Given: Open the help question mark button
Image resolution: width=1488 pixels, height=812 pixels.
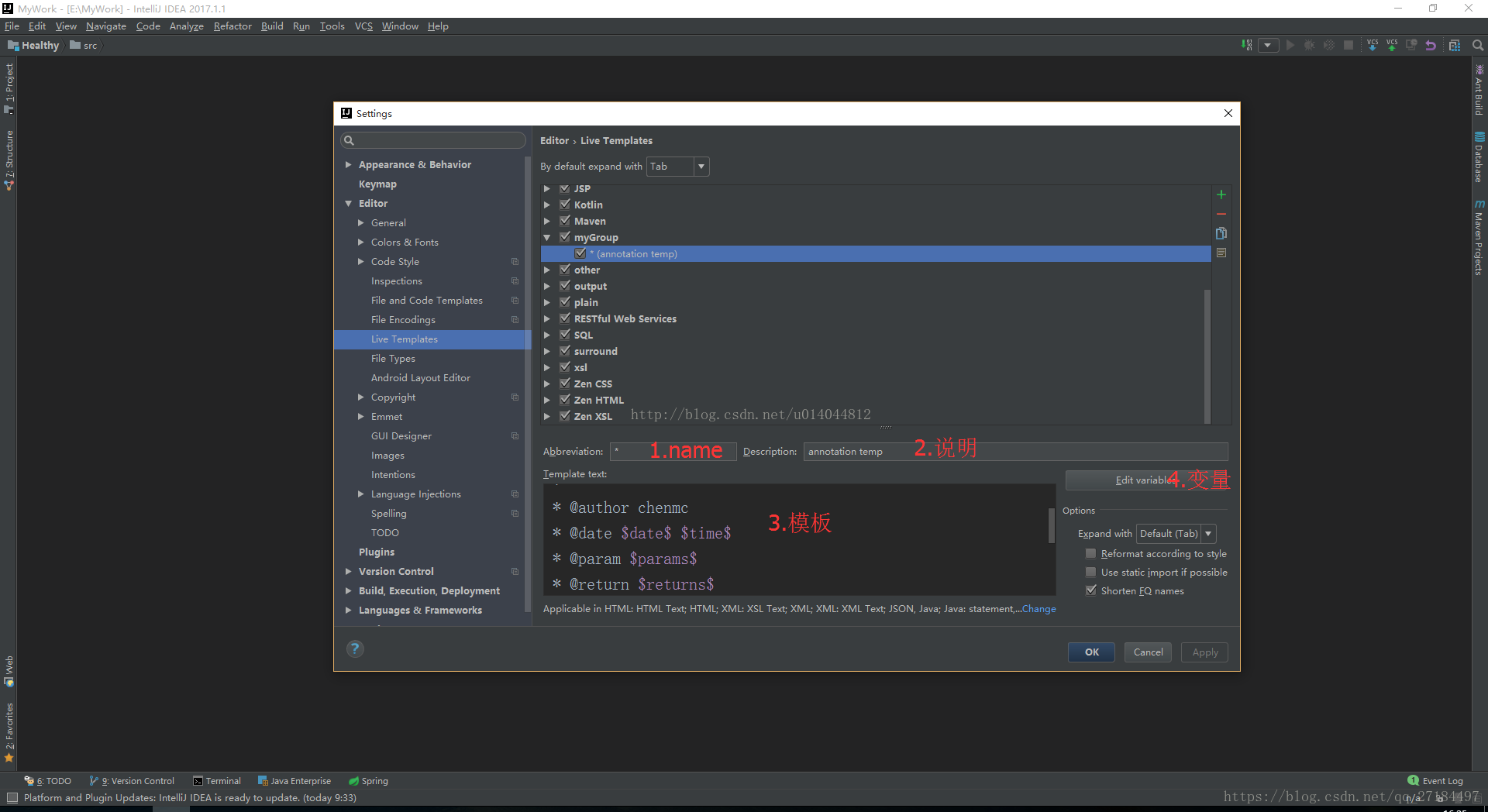Looking at the screenshot, I should (355, 649).
